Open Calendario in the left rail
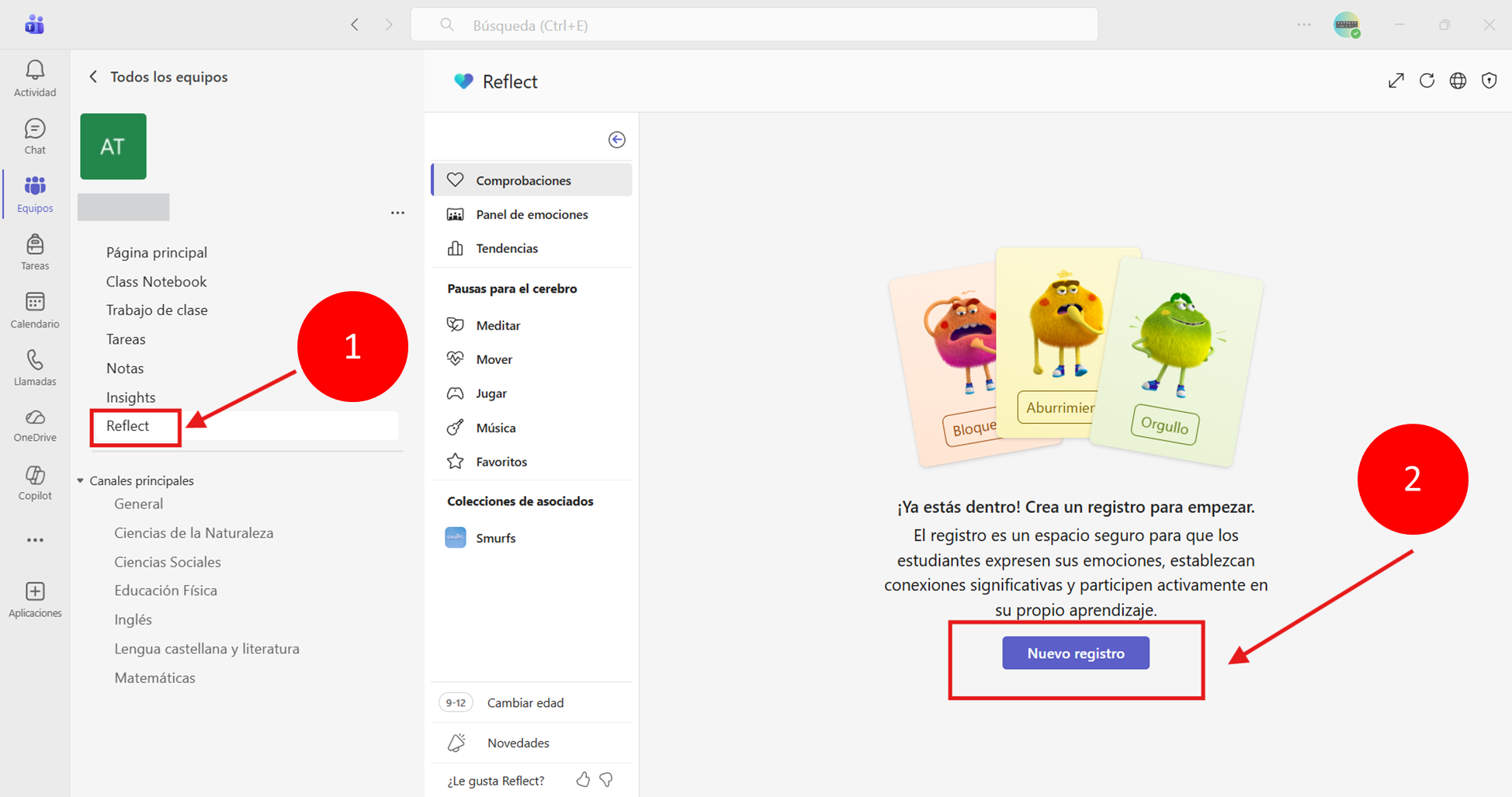Image resolution: width=1512 pixels, height=797 pixels. click(x=35, y=310)
